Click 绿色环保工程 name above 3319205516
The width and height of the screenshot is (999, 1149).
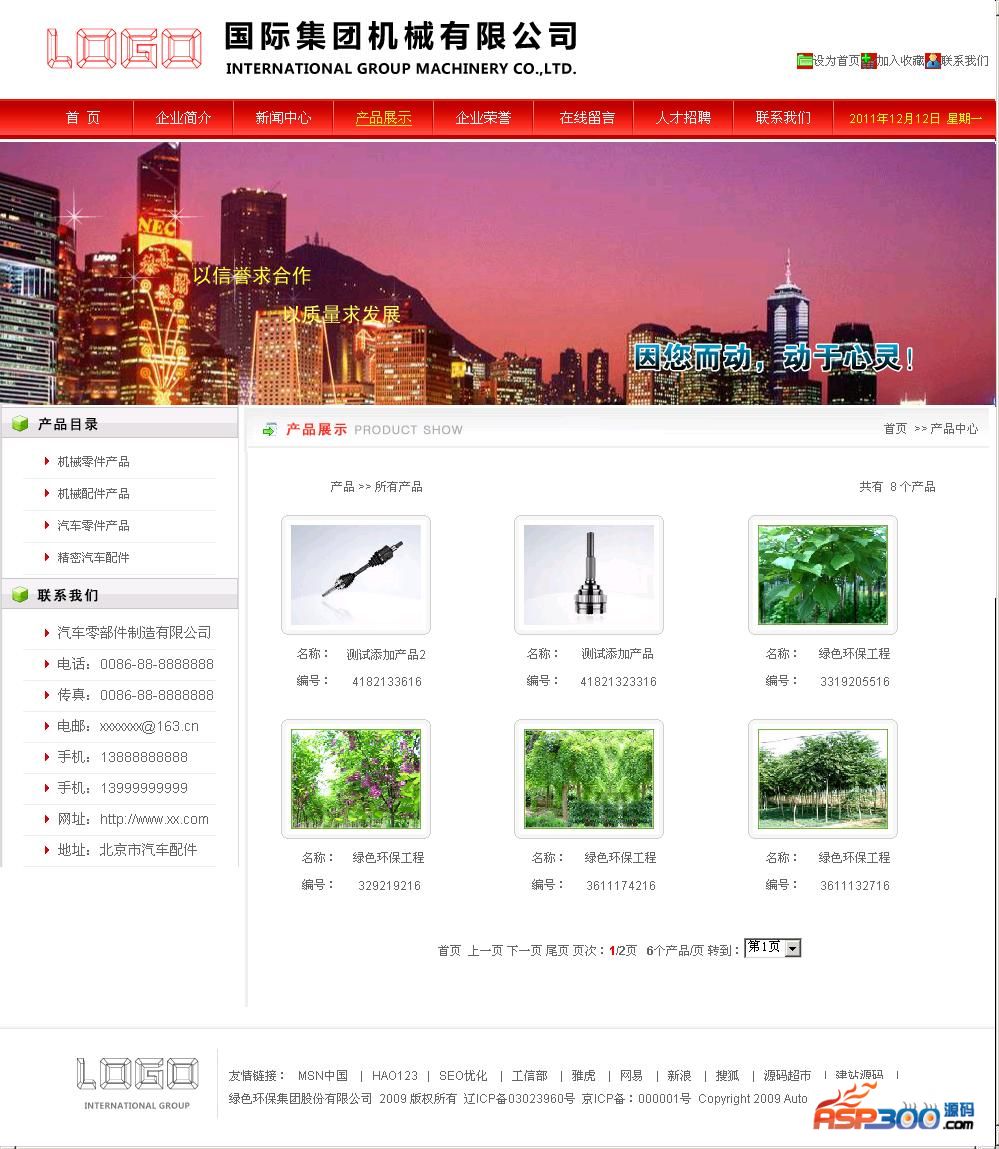click(854, 654)
